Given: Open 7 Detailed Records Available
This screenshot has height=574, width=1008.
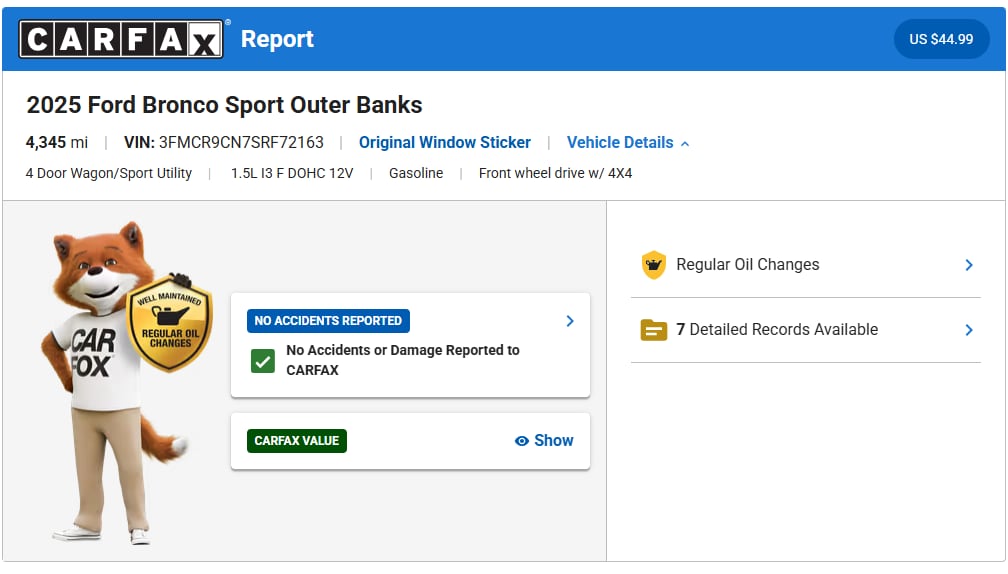Looking at the screenshot, I should pyautogui.click(x=806, y=330).
